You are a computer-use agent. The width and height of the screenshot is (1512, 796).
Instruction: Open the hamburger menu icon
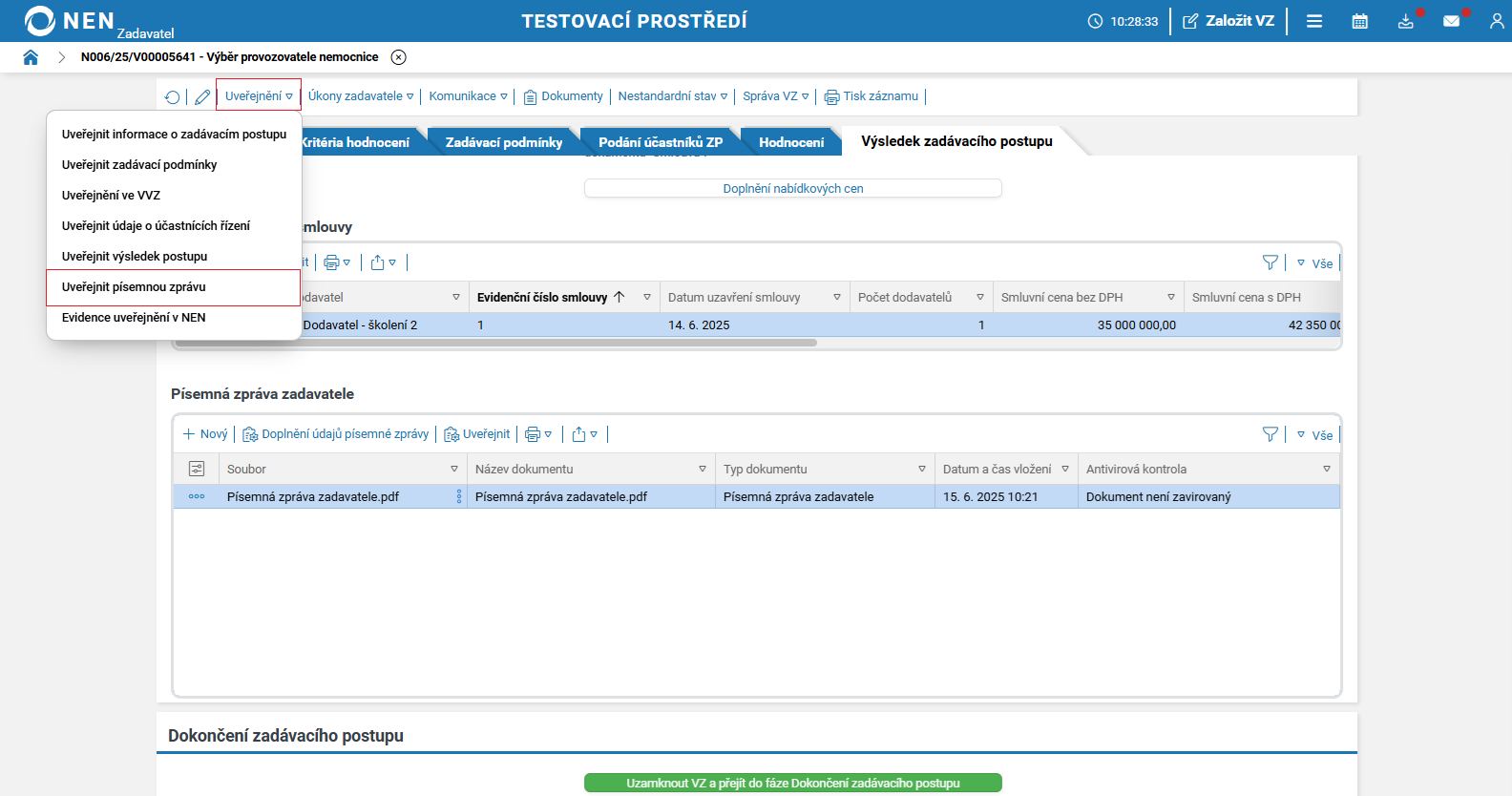(x=1314, y=21)
